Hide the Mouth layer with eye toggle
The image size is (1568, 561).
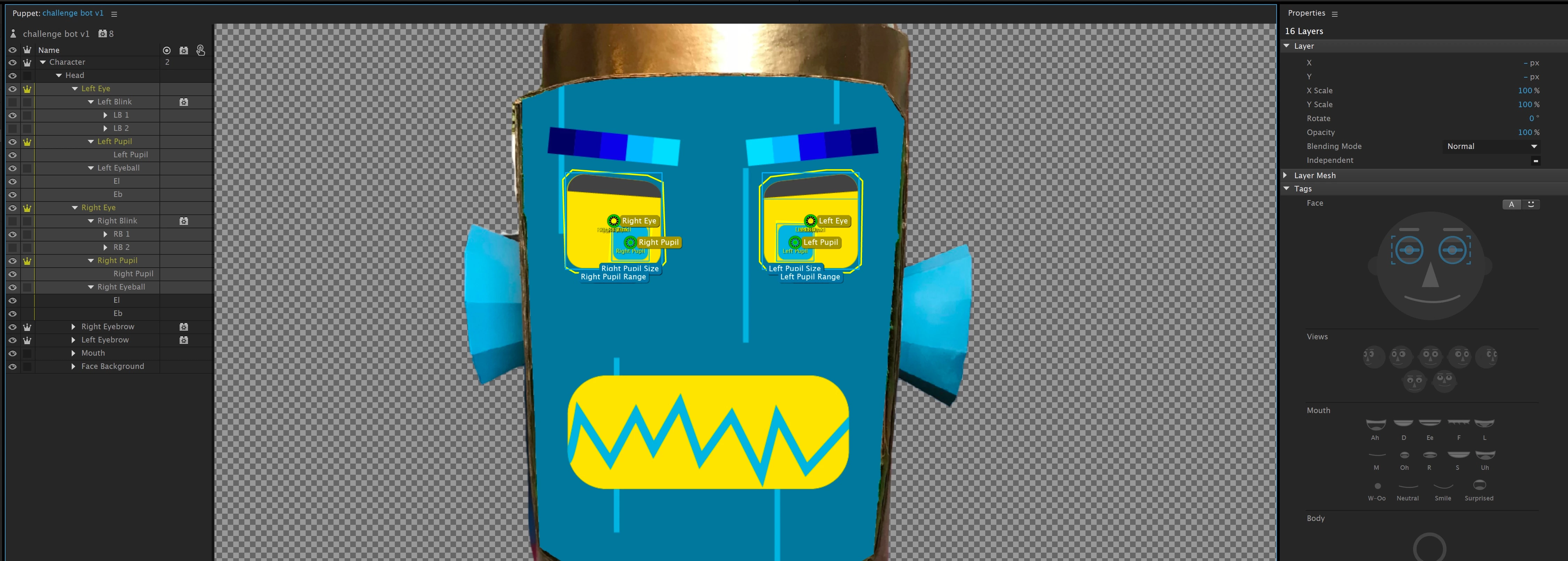pyautogui.click(x=12, y=354)
